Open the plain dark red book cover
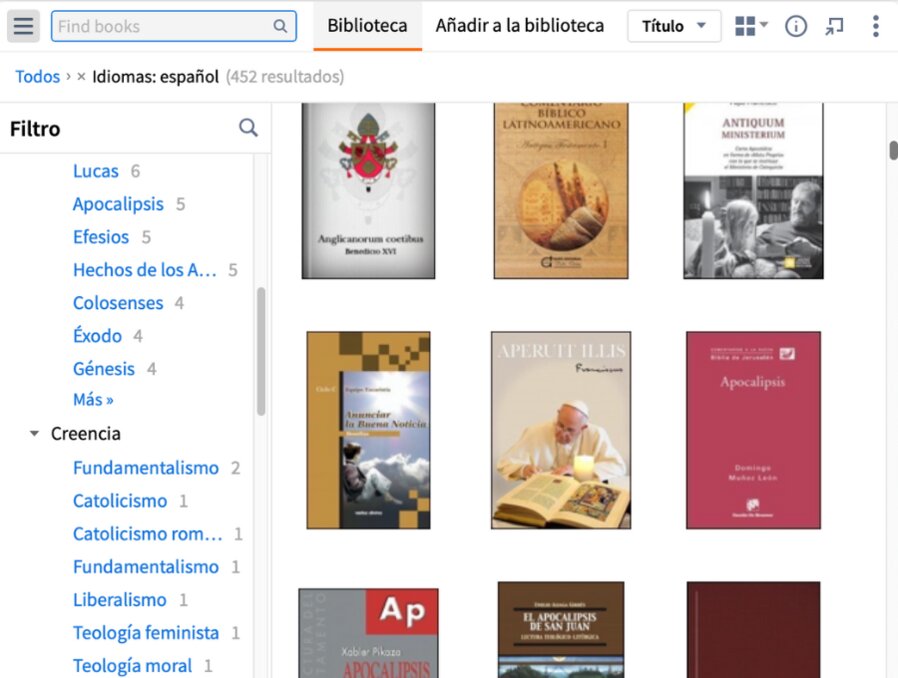Image resolution: width=898 pixels, height=678 pixels. 753,630
